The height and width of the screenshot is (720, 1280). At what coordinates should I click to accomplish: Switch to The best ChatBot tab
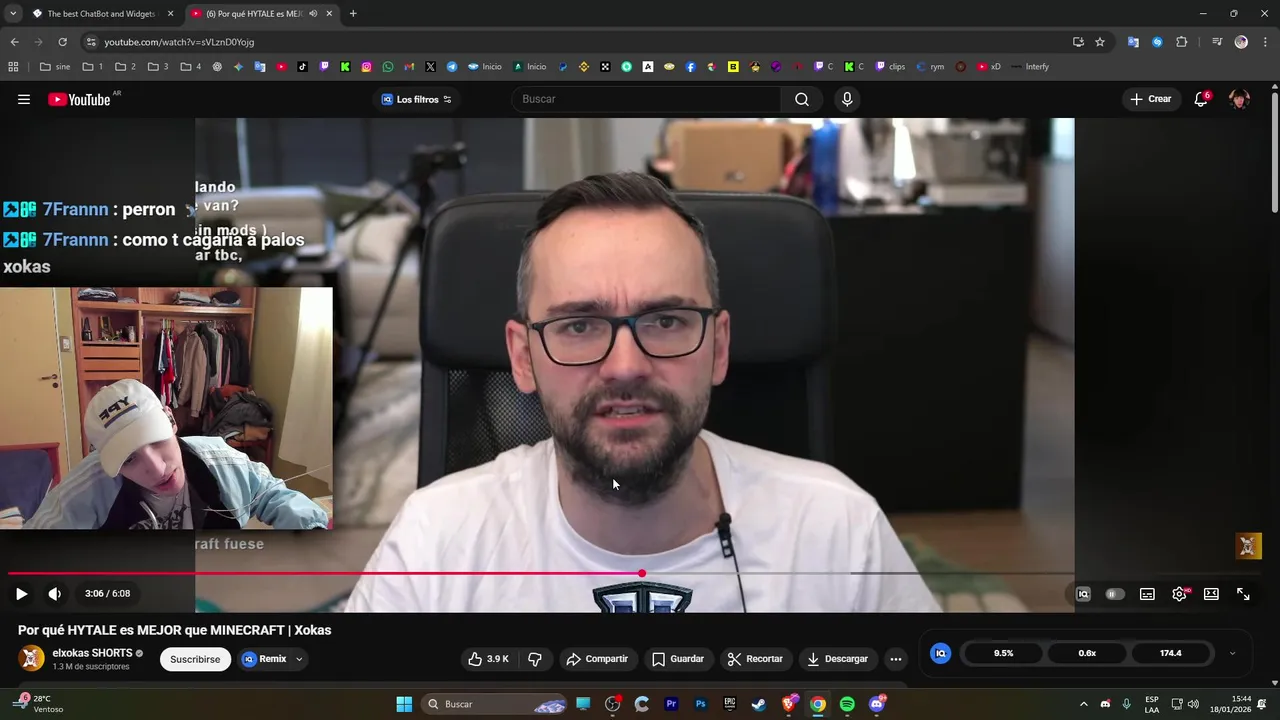click(x=100, y=14)
